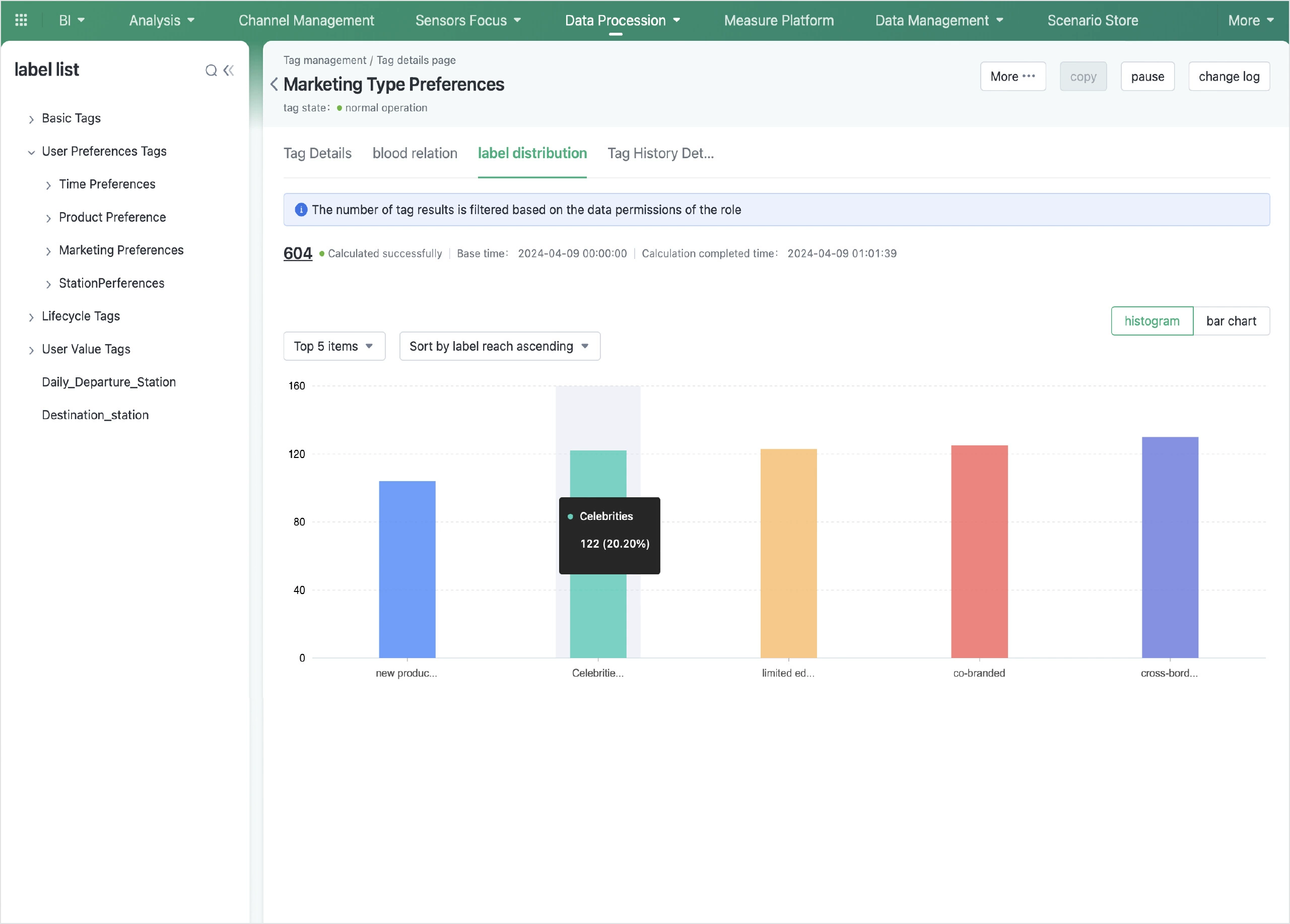Open the sort by label reach dropdown
1290x924 pixels.
click(499, 346)
